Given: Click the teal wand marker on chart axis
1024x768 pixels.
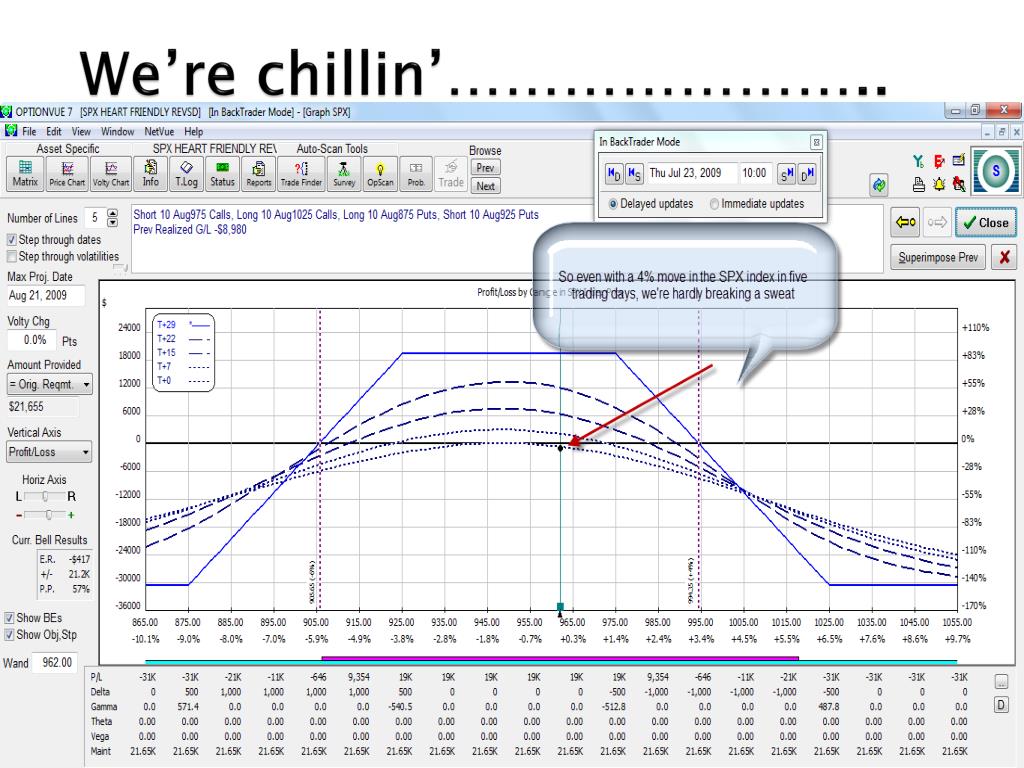Looking at the screenshot, I should [x=560, y=607].
